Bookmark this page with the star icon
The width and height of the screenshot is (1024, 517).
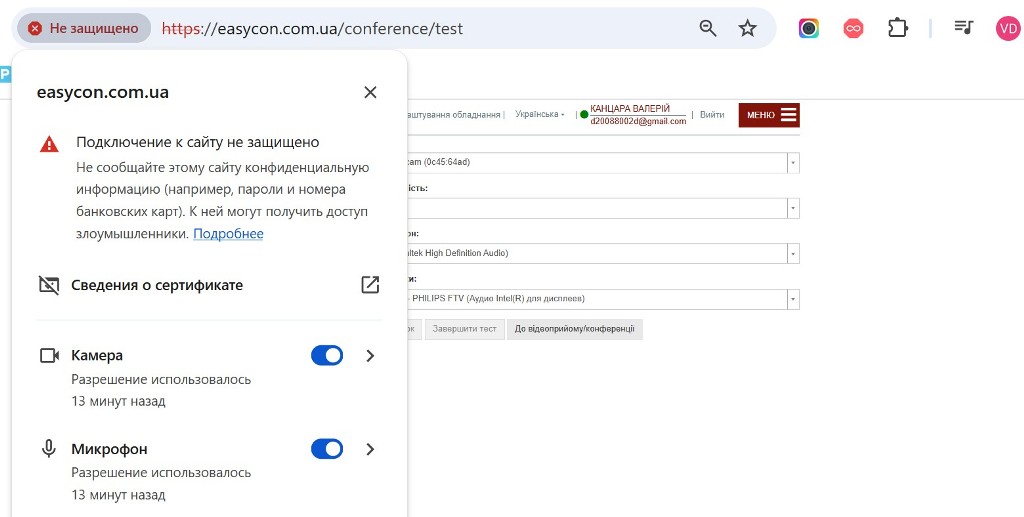[747, 28]
